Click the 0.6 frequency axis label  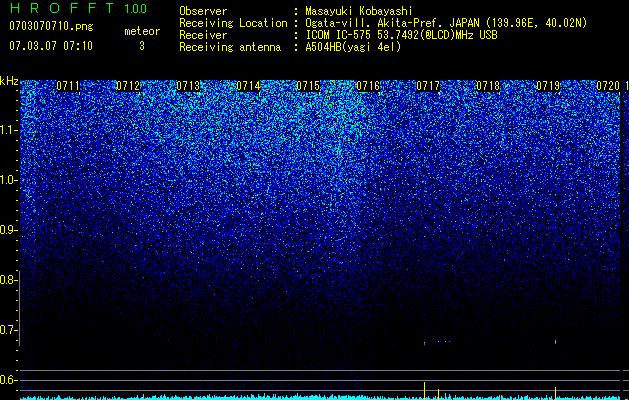(9, 380)
